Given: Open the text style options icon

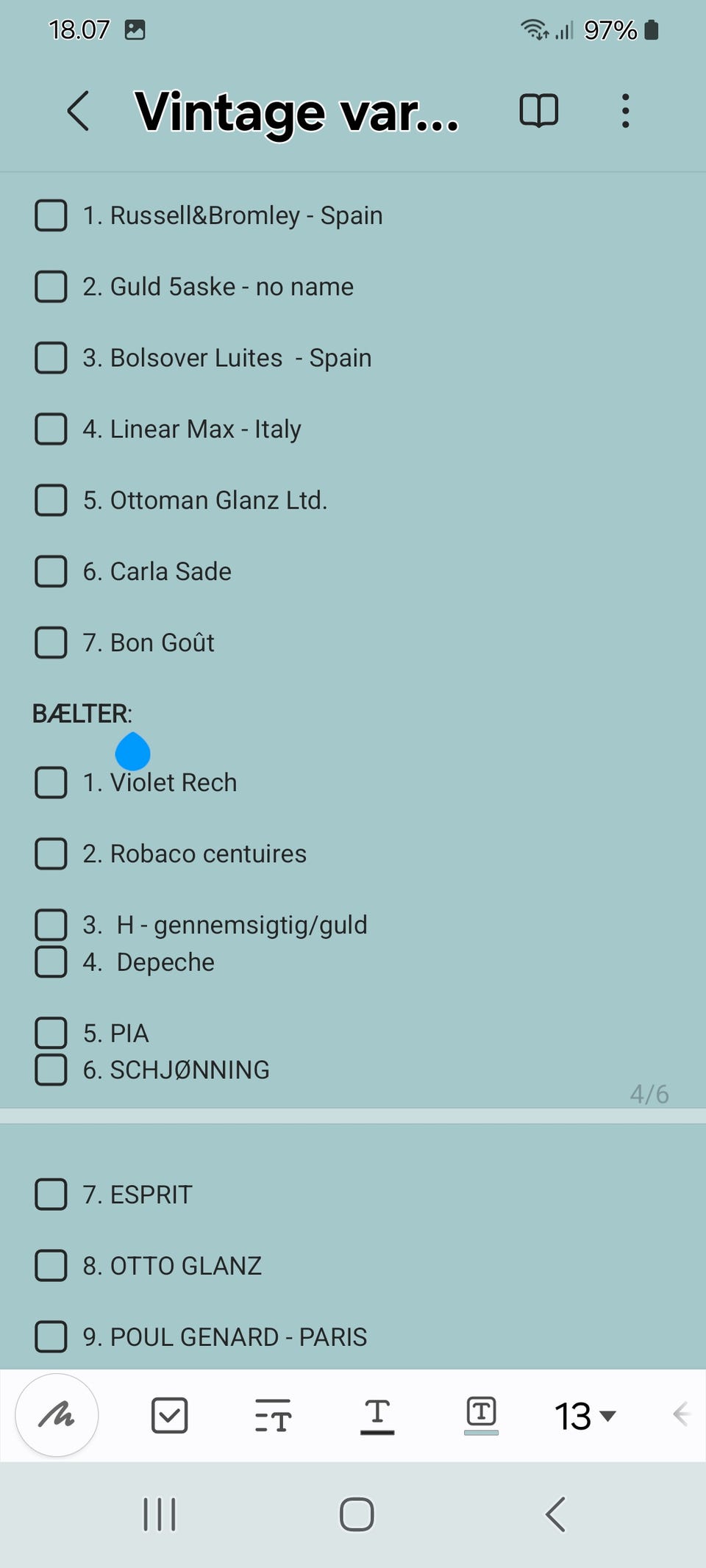Looking at the screenshot, I should pyautogui.click(x=273, y=1414).
